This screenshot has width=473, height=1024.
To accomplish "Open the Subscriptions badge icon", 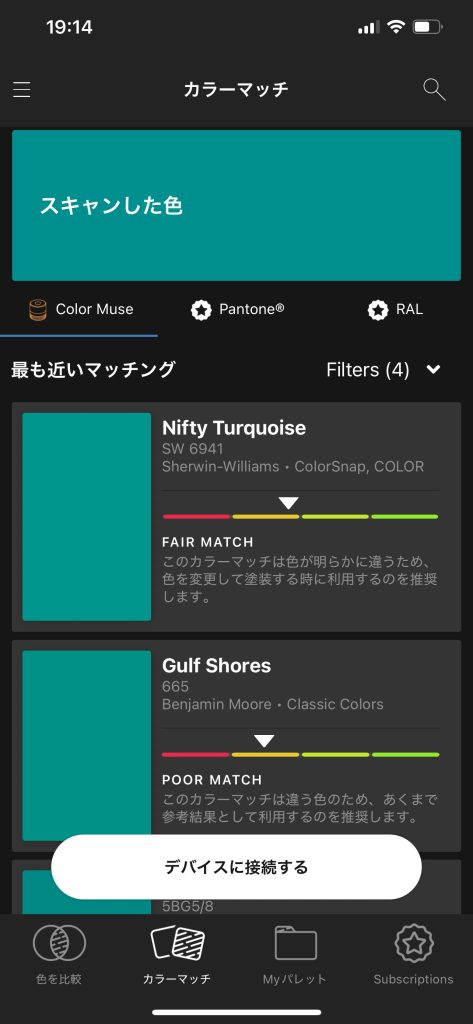I will tap(414, 943).
